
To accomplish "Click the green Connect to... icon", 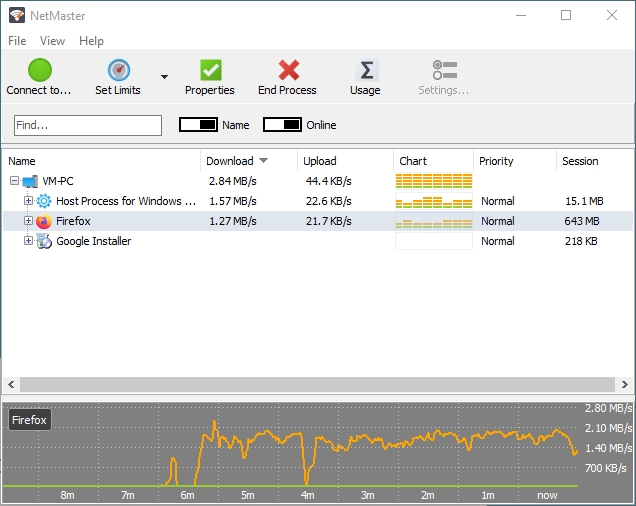I will pyautogui.click(x=39, y=71).
